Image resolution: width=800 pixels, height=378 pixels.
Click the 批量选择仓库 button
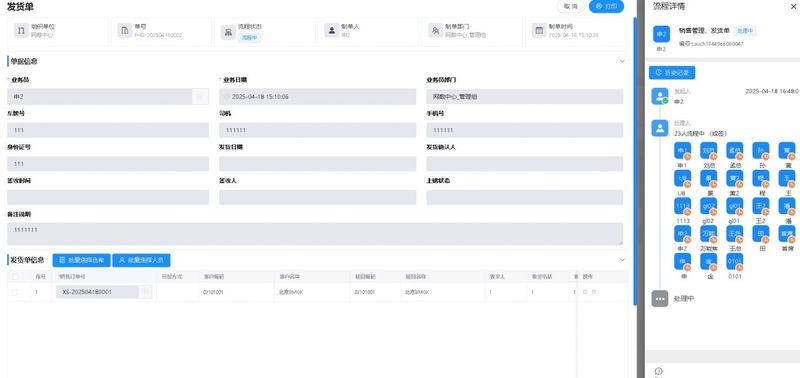pos(81,260)
